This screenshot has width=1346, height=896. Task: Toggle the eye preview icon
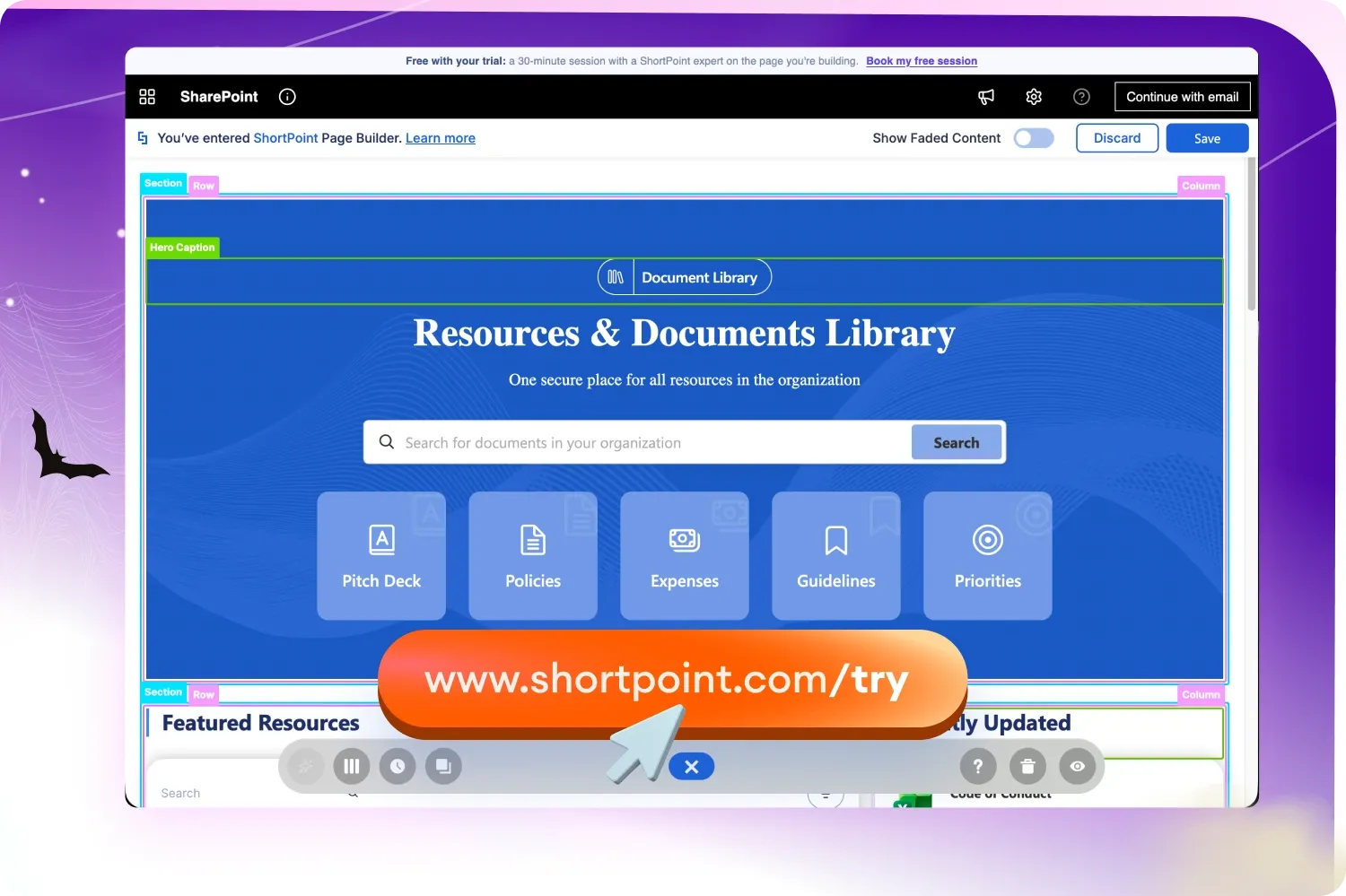[1078, 766]
